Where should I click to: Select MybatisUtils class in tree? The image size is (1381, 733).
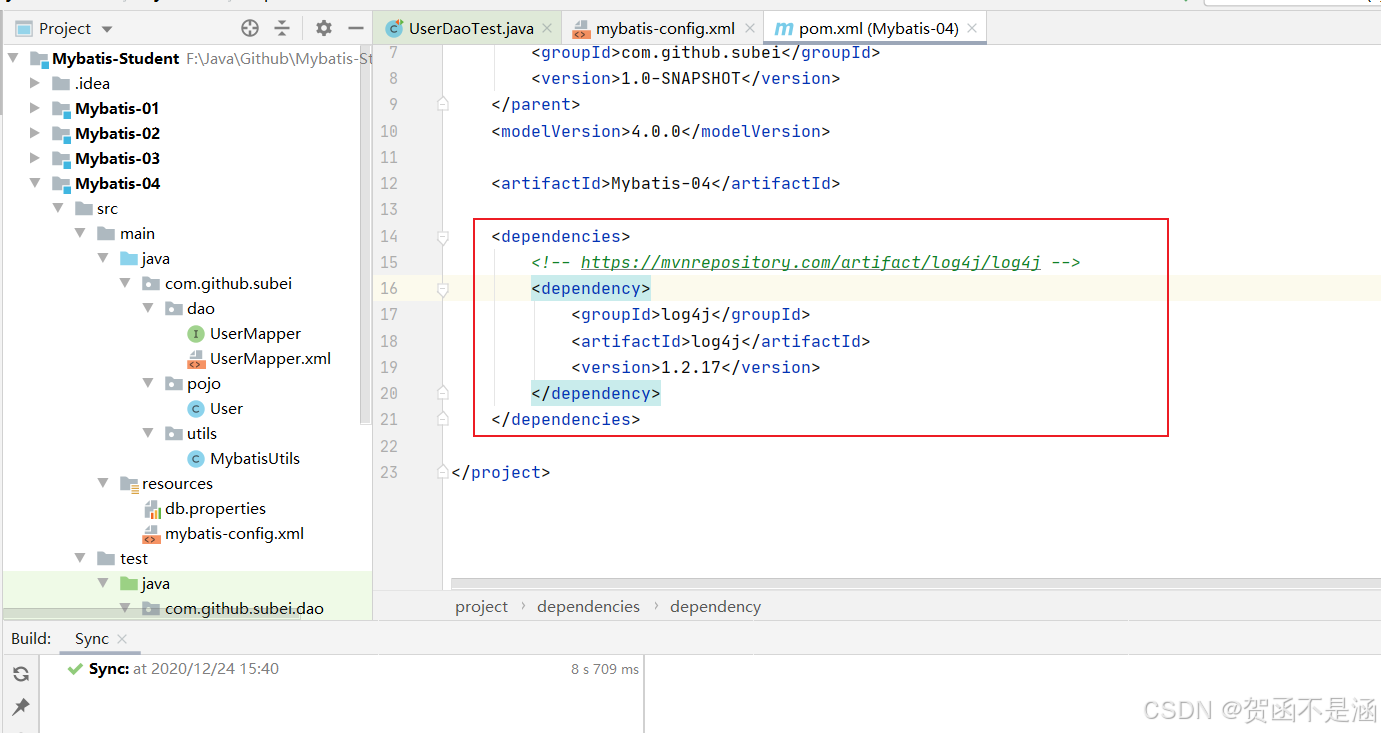point(255,458)
